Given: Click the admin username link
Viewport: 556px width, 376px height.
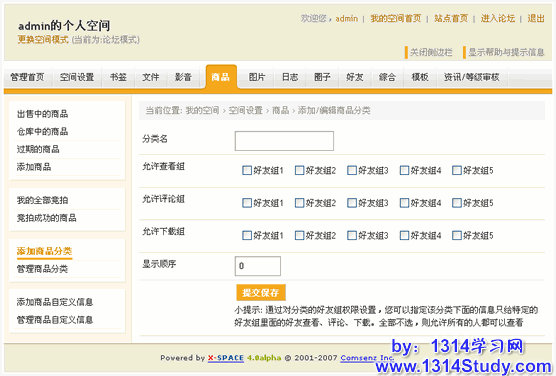Looking at the screenshot, I should coord(346,18).
